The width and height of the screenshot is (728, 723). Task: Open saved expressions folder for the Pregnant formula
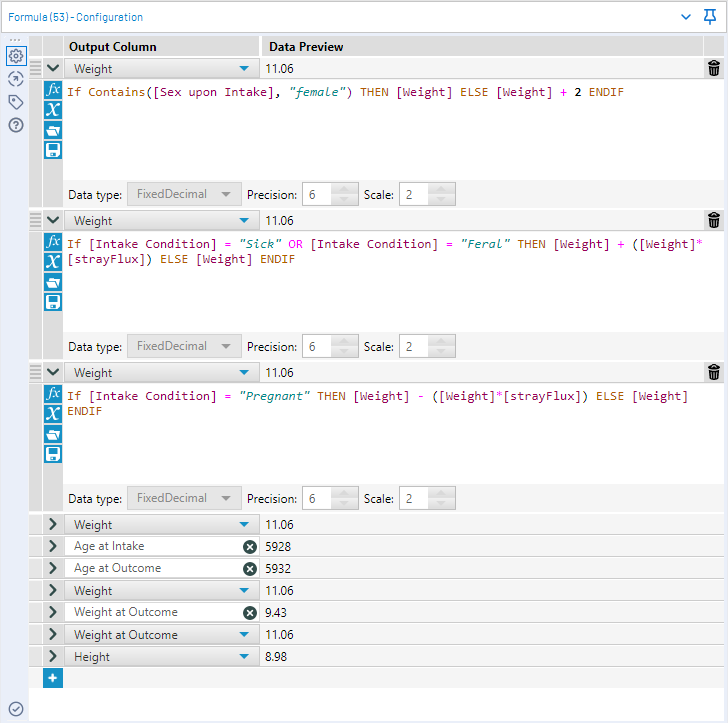[53, 434]
